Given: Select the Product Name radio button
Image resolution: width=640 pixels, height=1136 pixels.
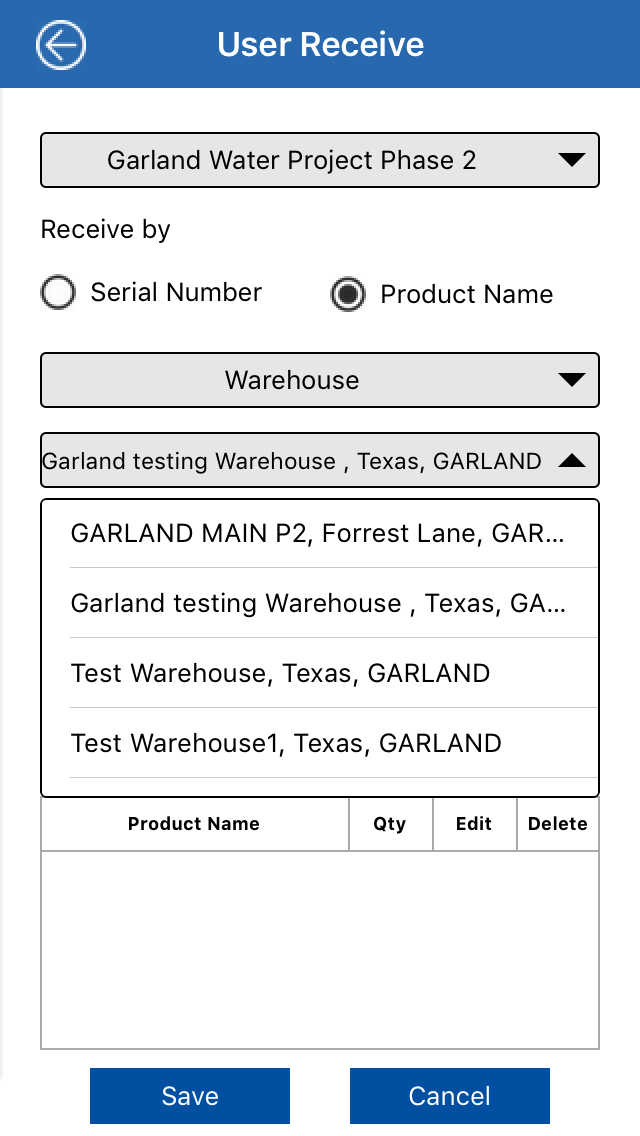Looking at the screenshot, I should [x=348, y=295].
